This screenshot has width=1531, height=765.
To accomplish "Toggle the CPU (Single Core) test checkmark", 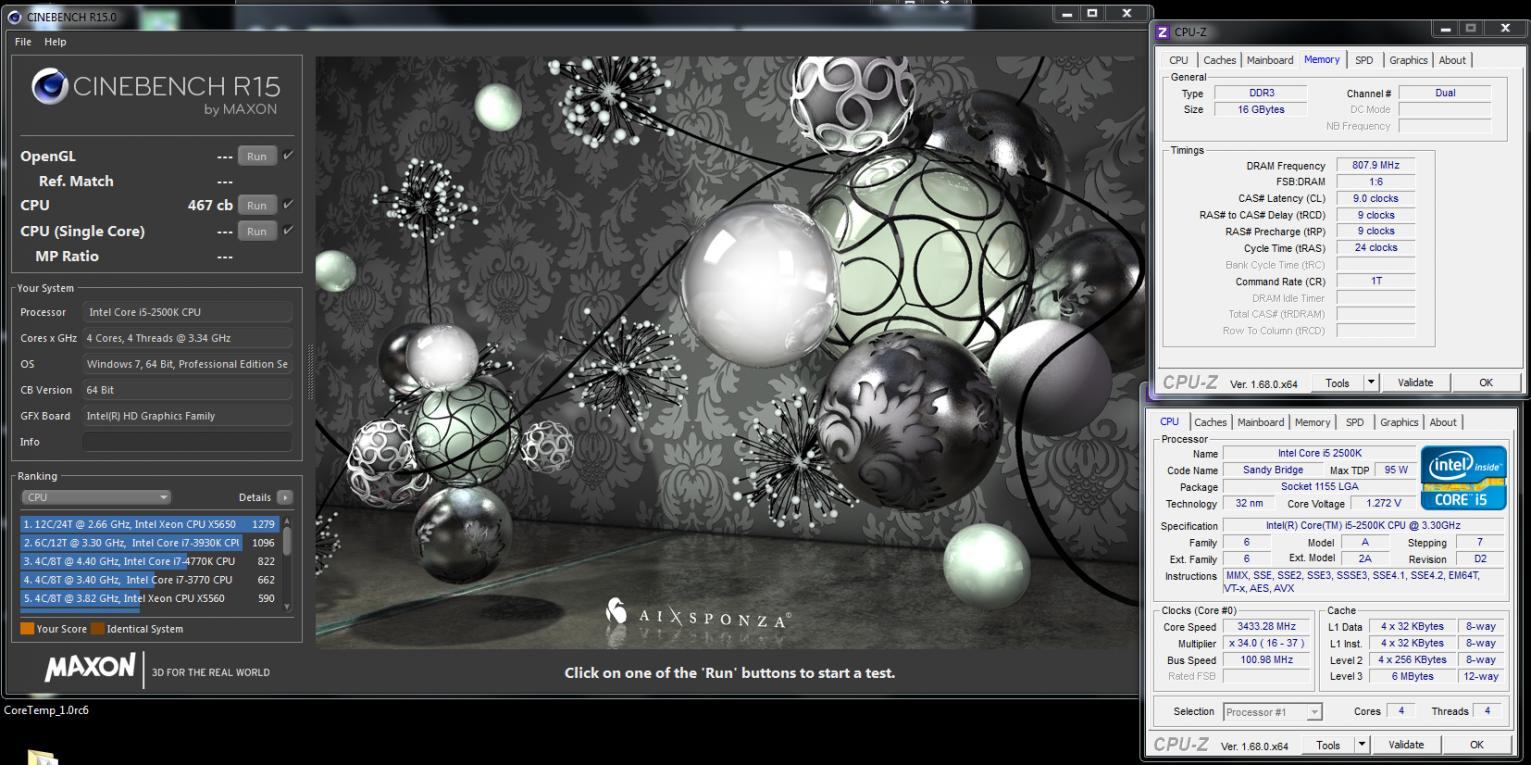I will tap(288, 231).
